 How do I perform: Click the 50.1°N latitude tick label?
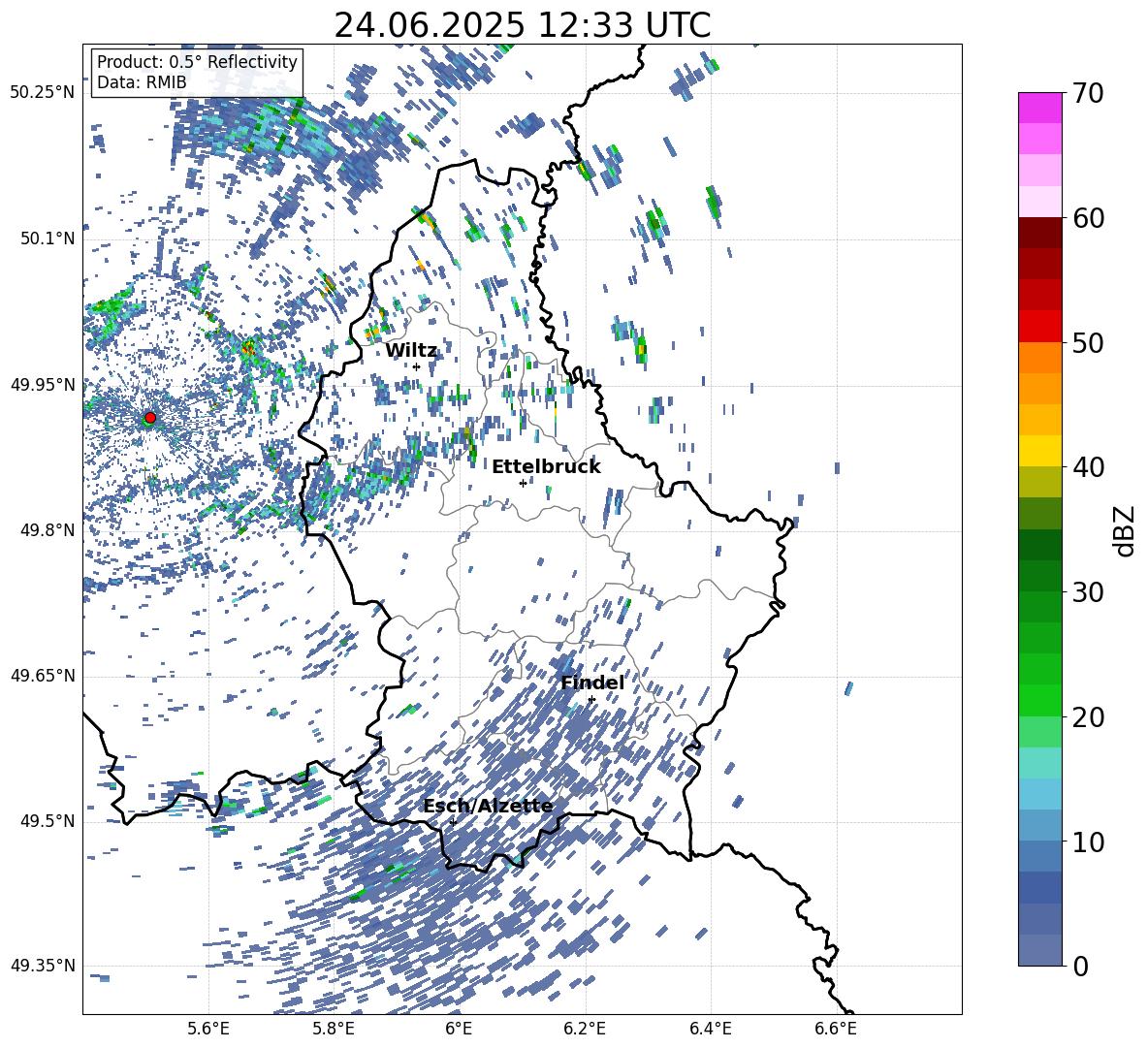click(48, 238)
